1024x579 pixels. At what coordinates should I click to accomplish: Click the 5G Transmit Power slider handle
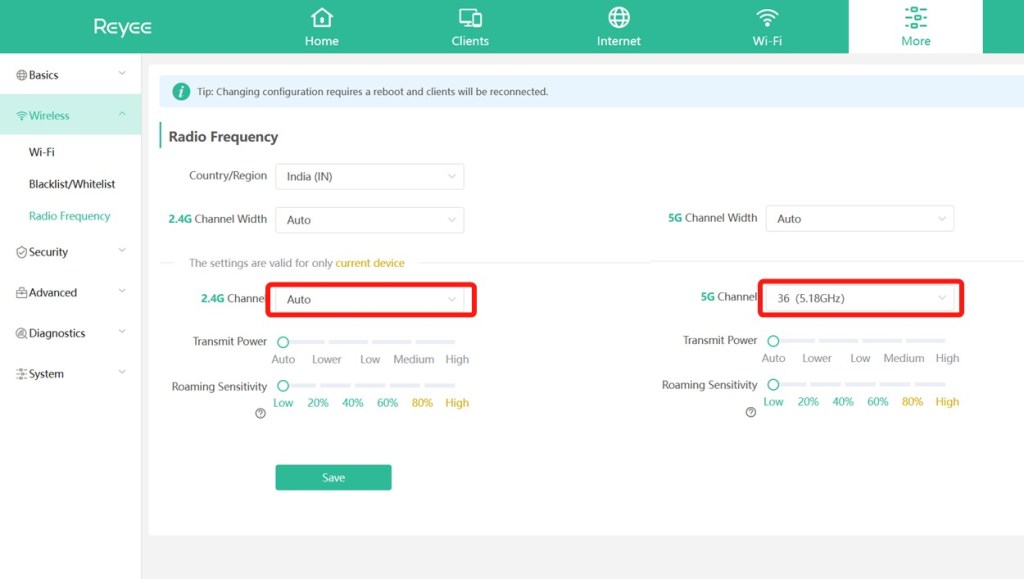(x=773, y=341)
